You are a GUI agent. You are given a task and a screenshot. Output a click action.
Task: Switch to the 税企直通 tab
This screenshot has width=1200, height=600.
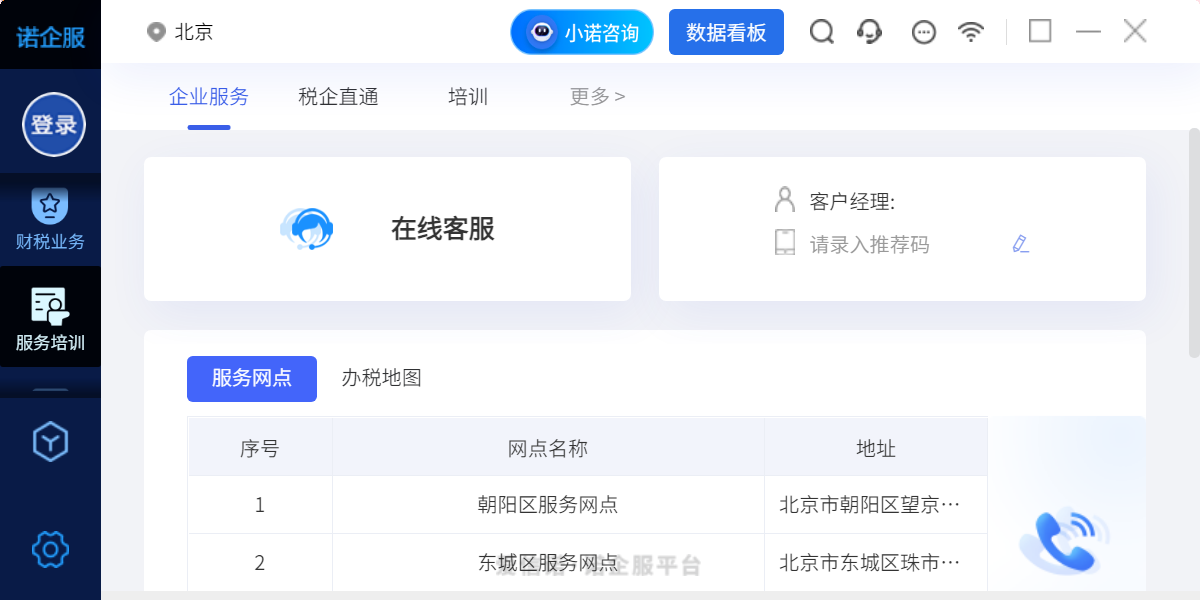[338, 96]
